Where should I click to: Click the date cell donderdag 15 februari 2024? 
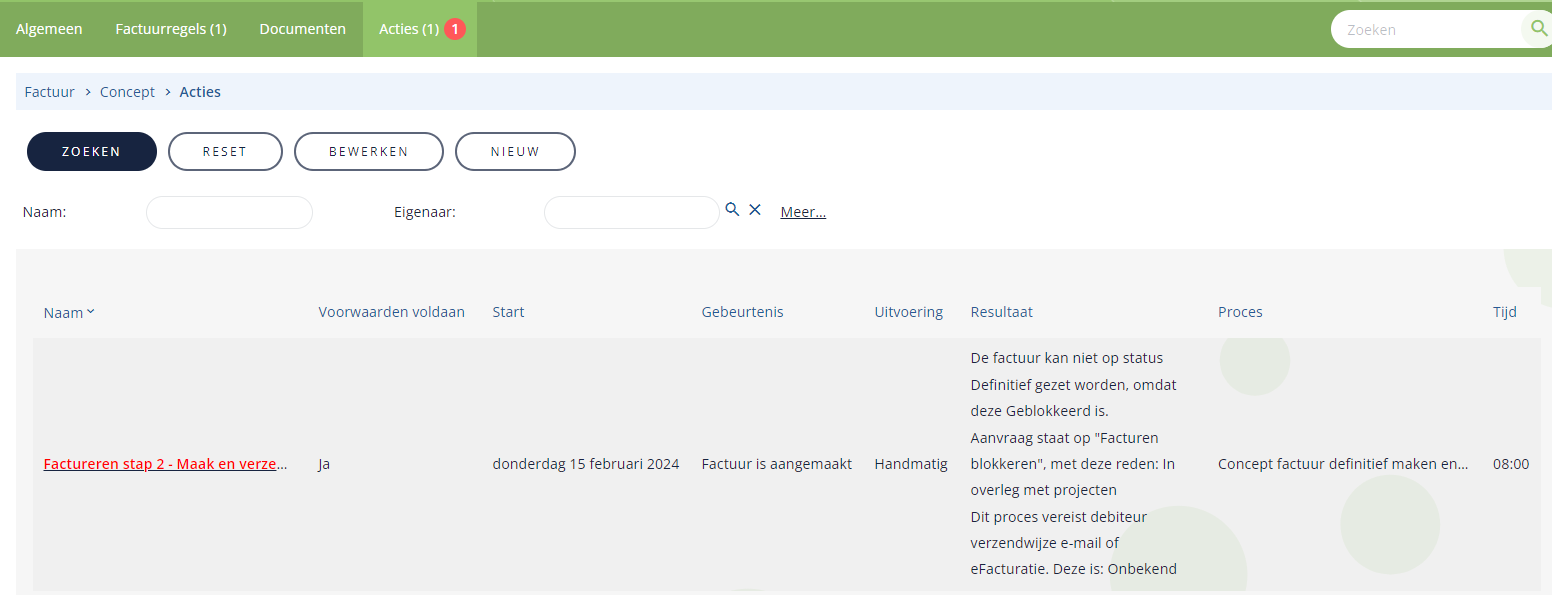pos(586,464)
